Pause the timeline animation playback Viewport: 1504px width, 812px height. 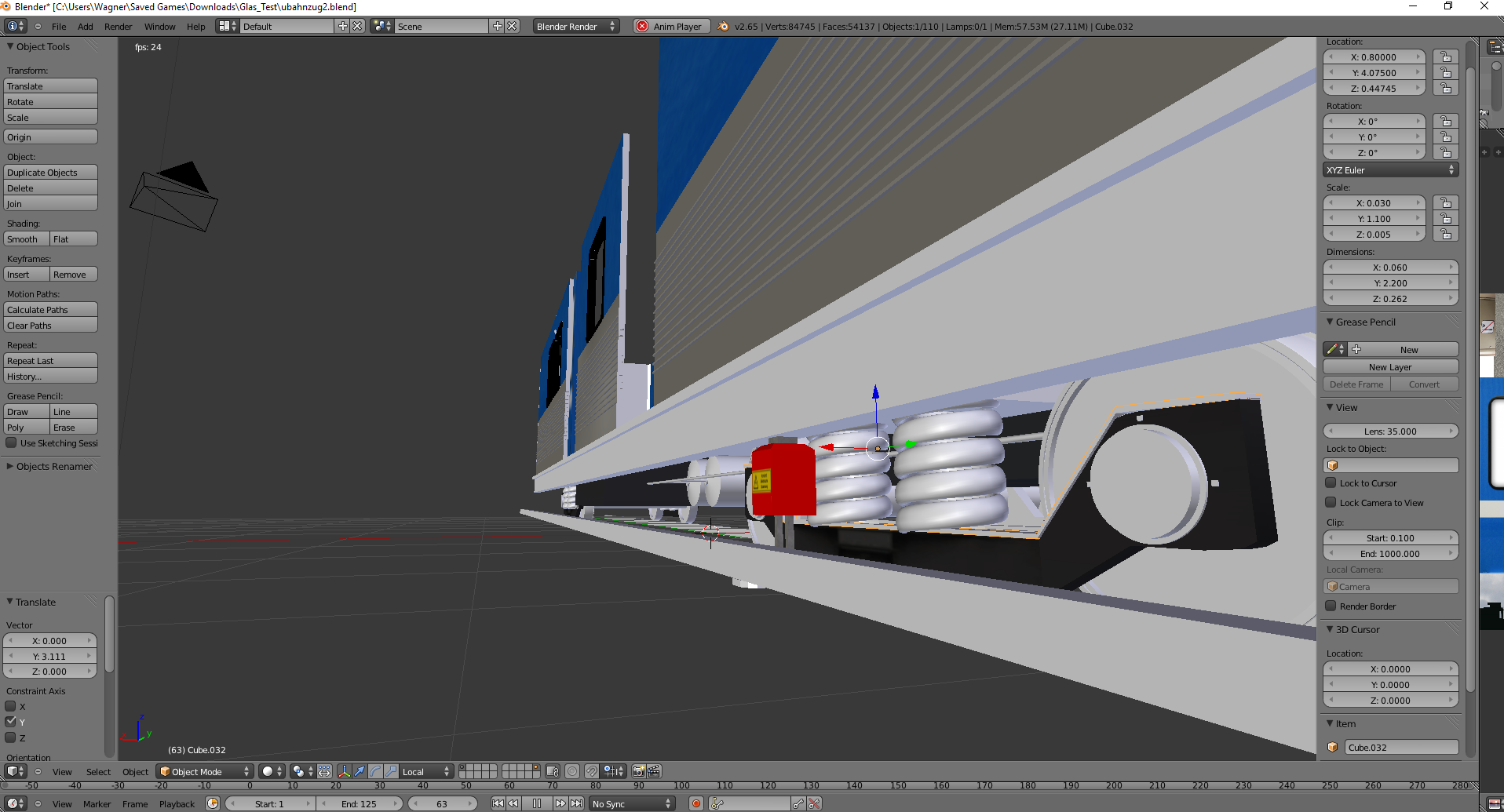tap(537, 803)
